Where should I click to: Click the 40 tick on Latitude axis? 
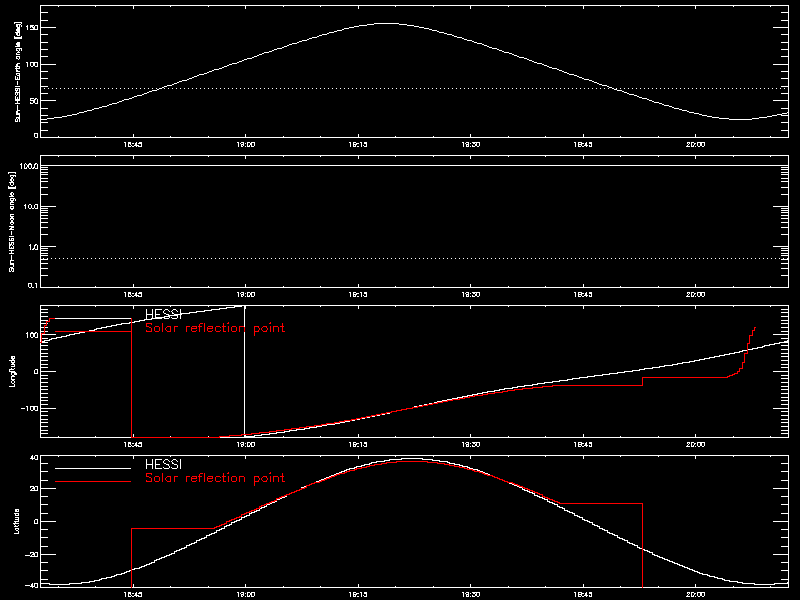34,458
